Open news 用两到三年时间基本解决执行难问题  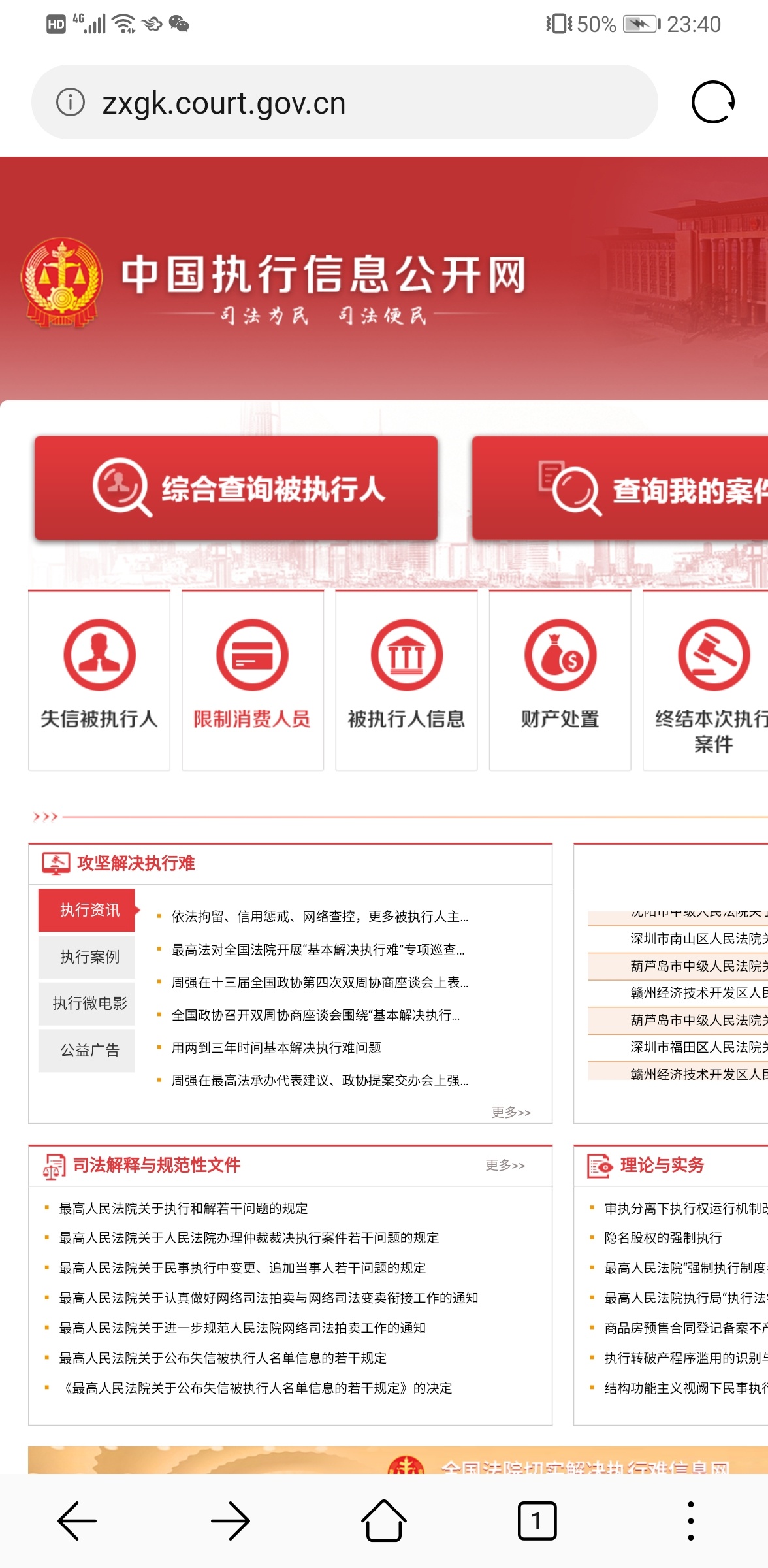coord(276,1047)
